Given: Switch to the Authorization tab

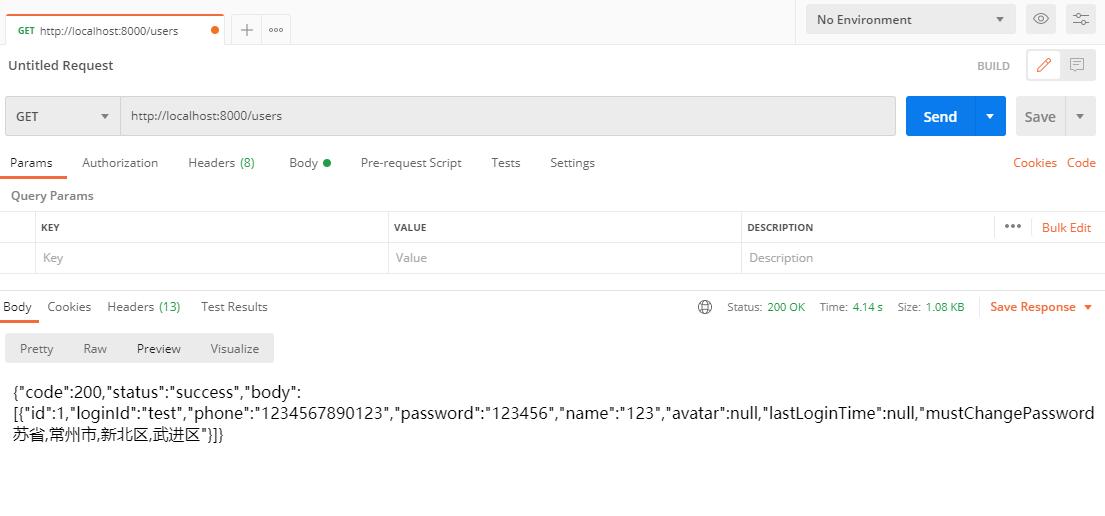Looking at the screenshot, I should click(x=120, y=163).
